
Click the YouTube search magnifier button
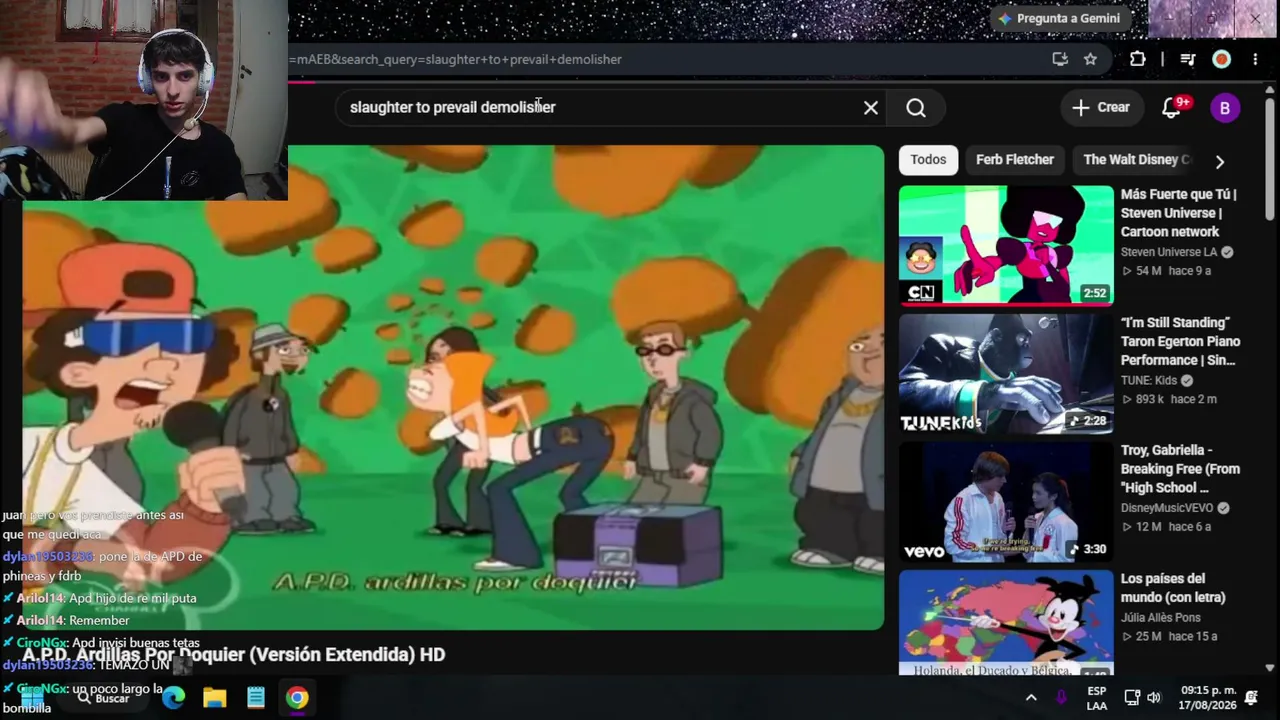click(916, 108)
